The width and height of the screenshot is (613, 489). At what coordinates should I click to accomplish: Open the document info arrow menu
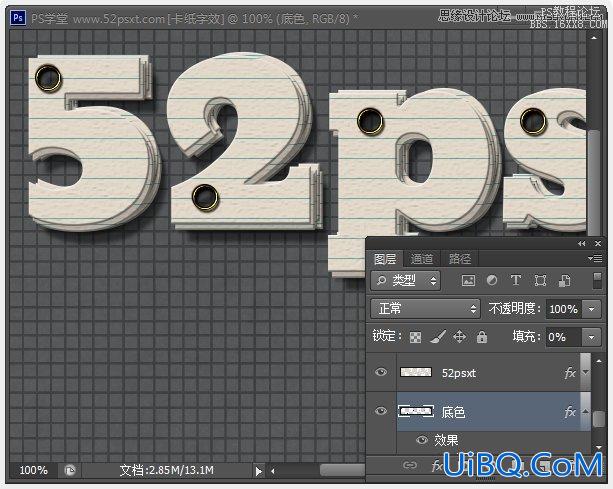click(x=258, y=471)
